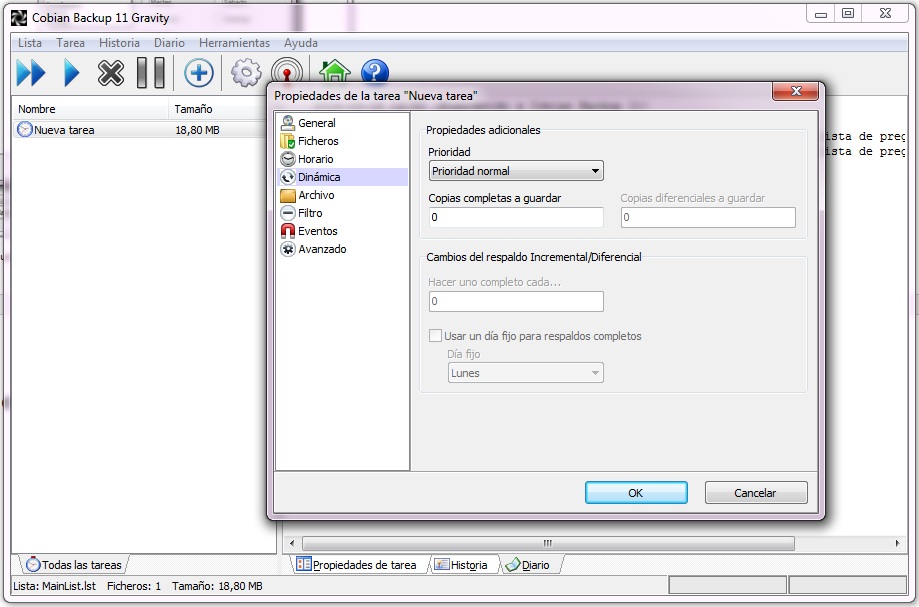The width and height of the screenshot is (919, 607).
Task: Open the Herramientas menu
Action: tap(234, 43)
